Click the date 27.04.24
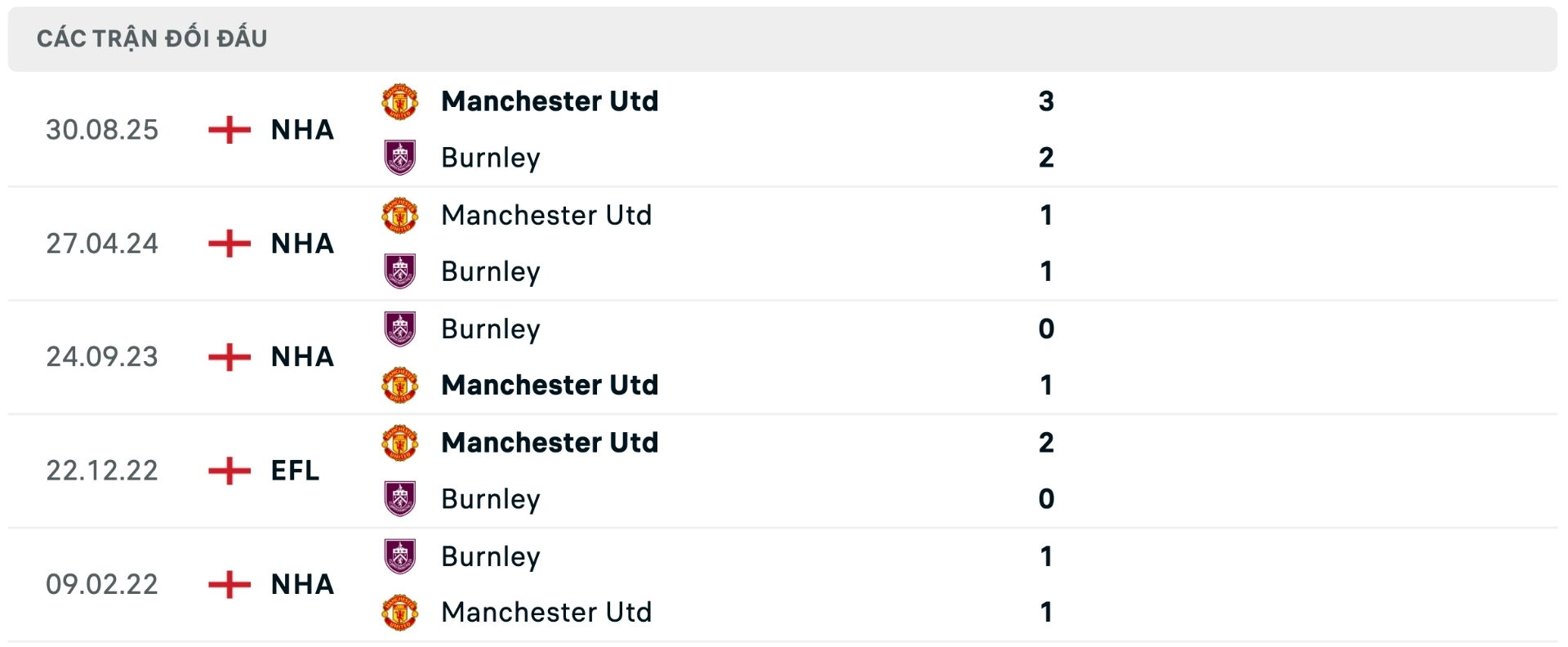 [x=103, y=243]
